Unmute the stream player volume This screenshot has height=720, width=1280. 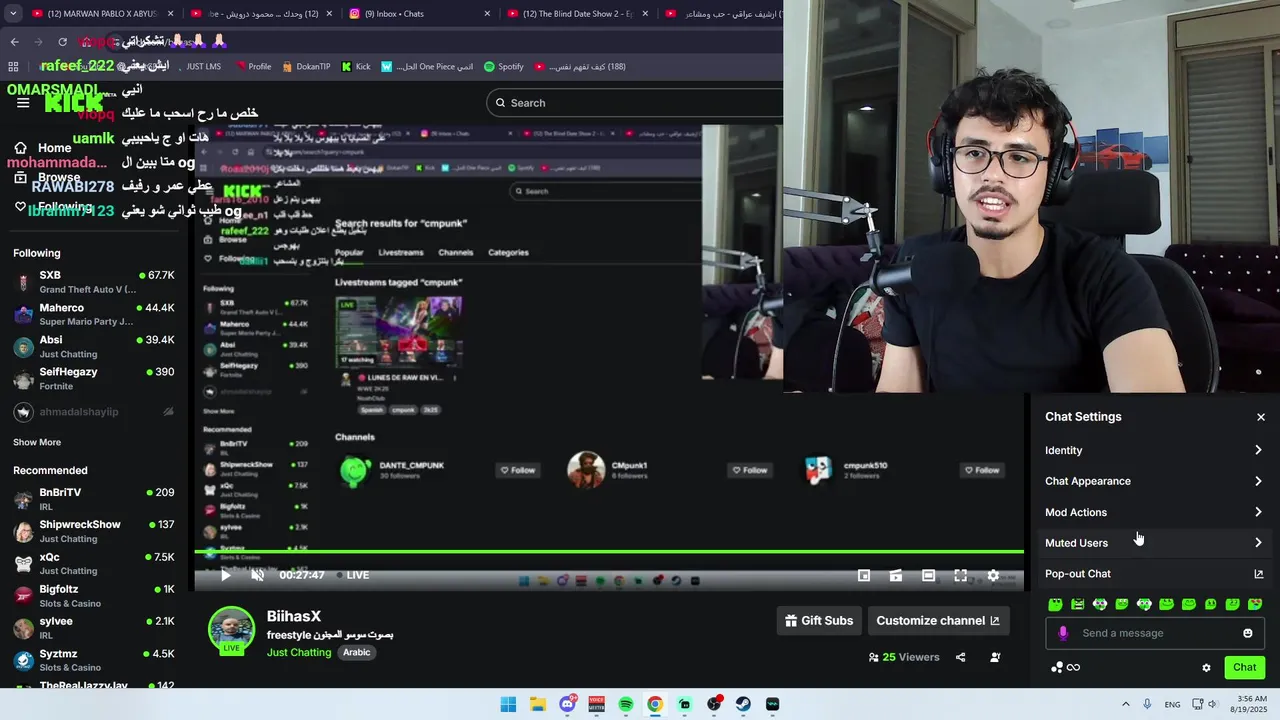coord(257,575)
